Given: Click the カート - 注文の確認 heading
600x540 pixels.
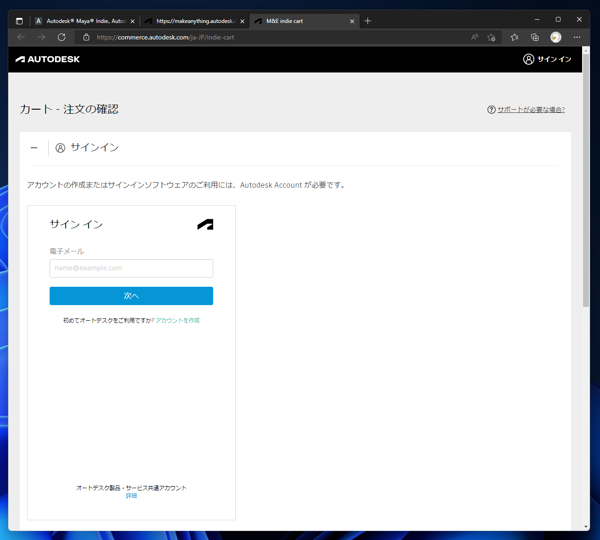Looking at the screenshot, I should tap(69, 109).
